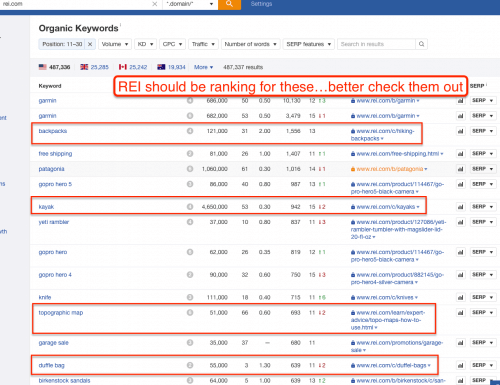The width and height of the screenshot is (500, 385).
Task: Open the keyword link knife
Action: [45, 297]
